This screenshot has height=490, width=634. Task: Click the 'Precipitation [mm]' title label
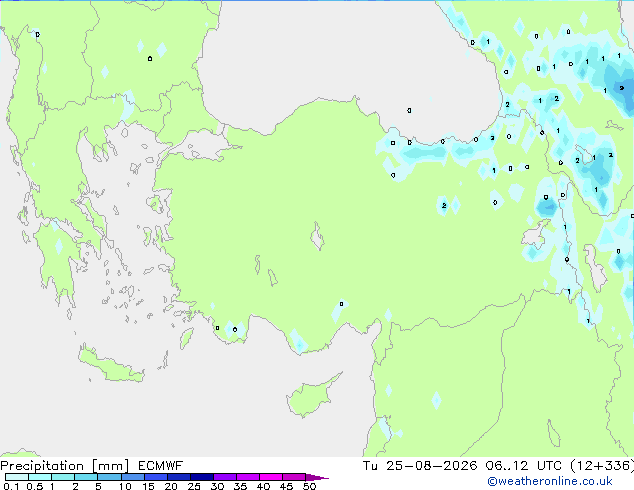pos(65,466)
